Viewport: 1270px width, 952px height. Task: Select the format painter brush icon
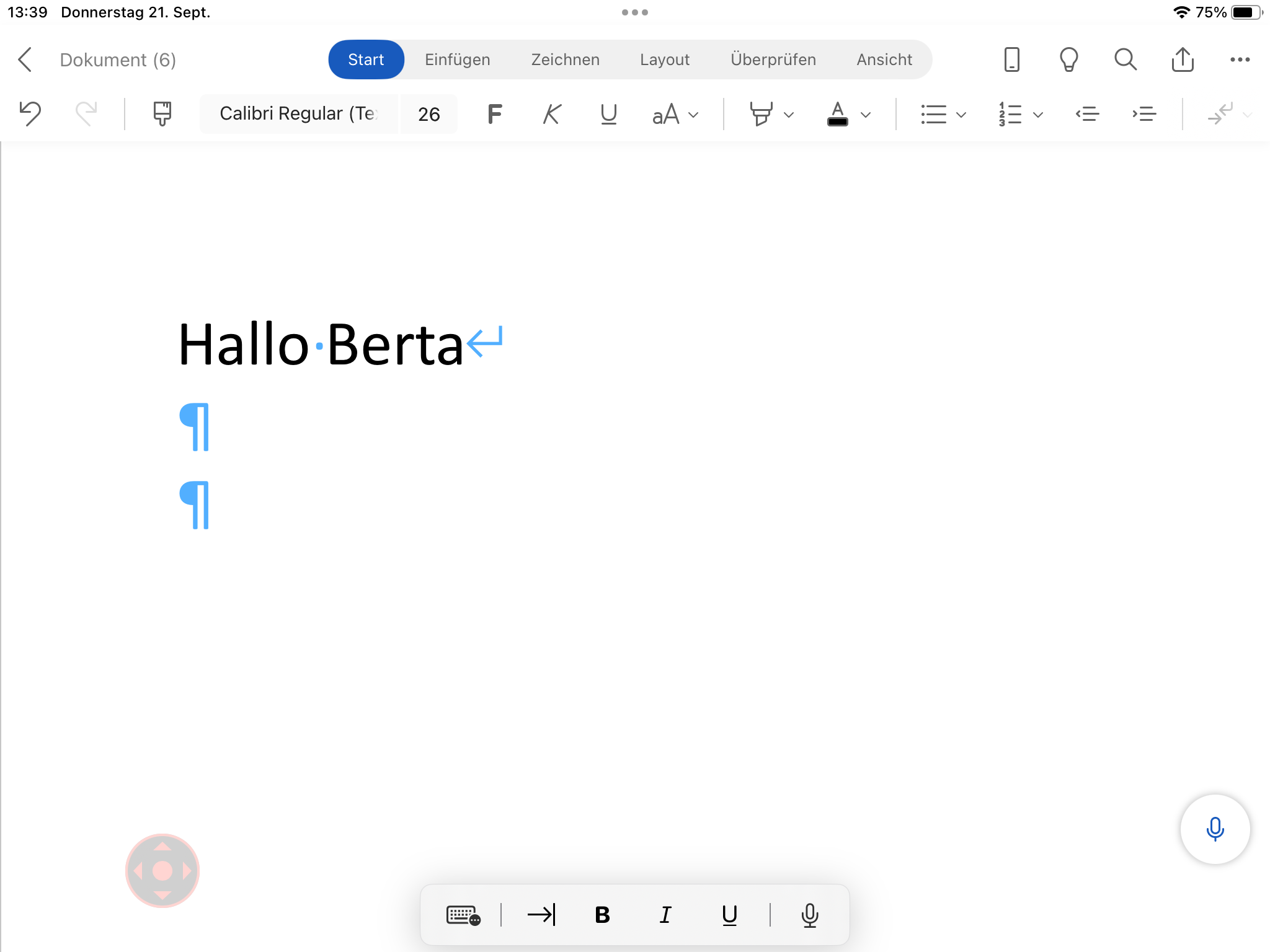click(162, 114)
